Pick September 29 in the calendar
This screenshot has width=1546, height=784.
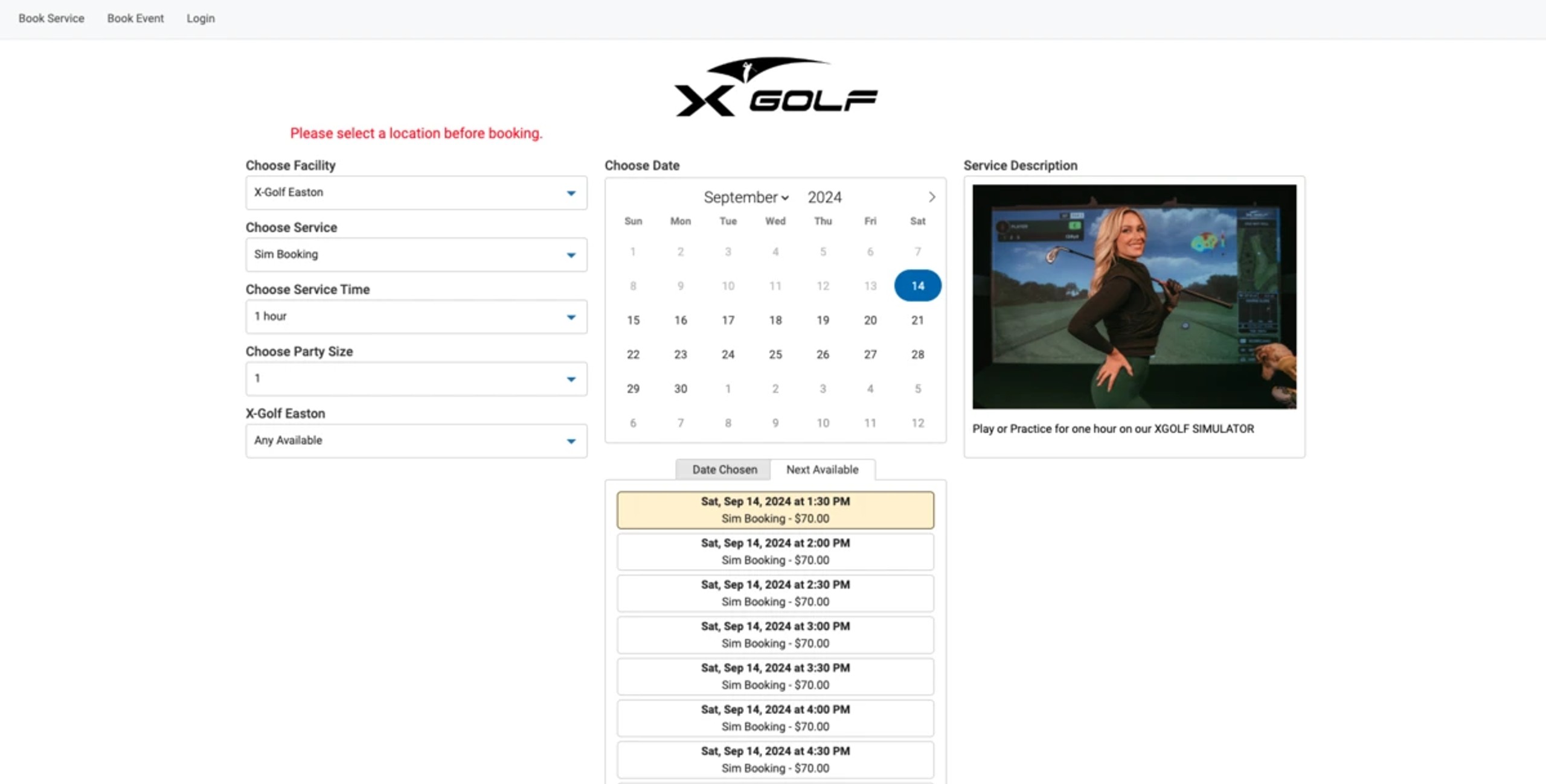click(x=633, y=389)
